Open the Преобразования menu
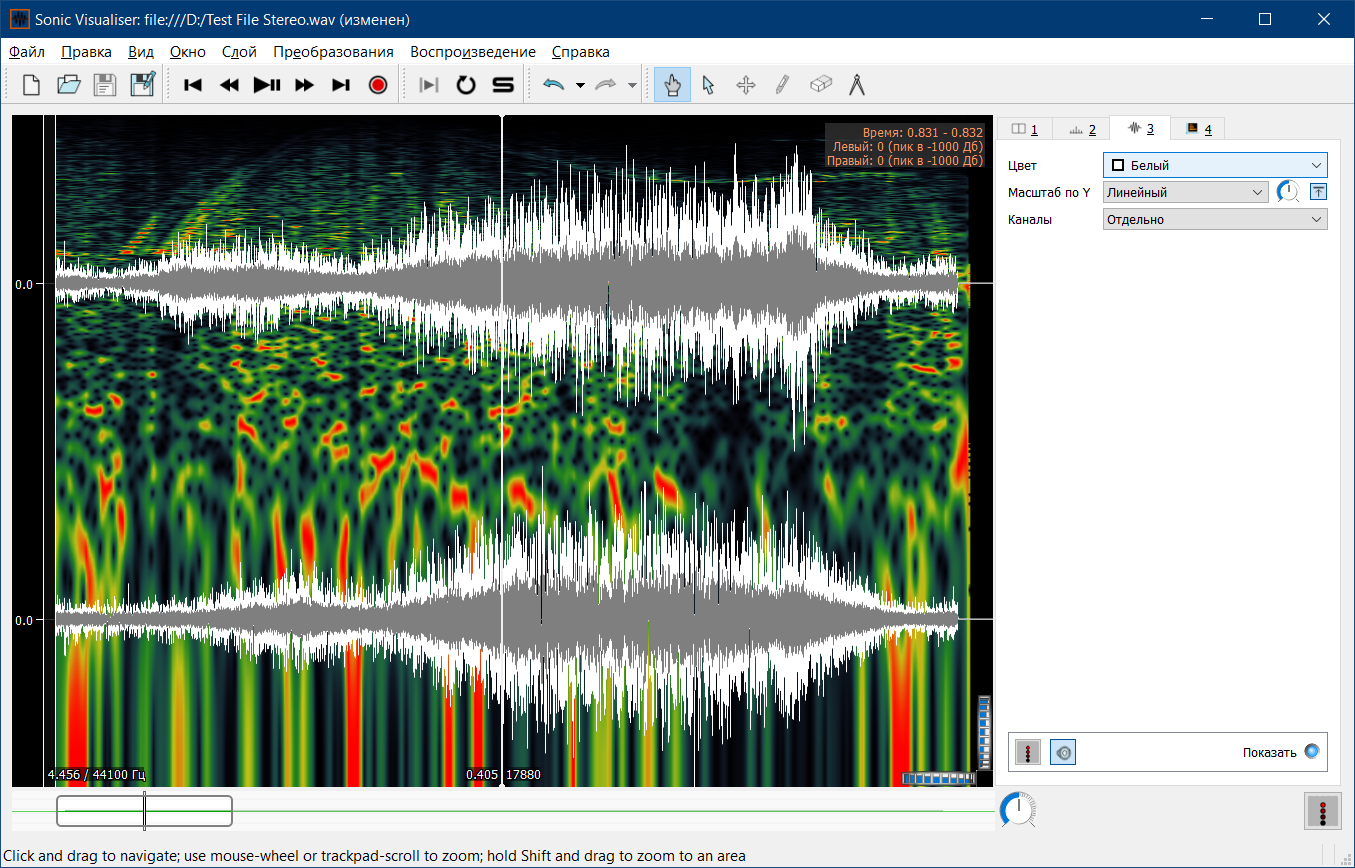This screenshot has height=868, width=1355. [x=333, y=52]
